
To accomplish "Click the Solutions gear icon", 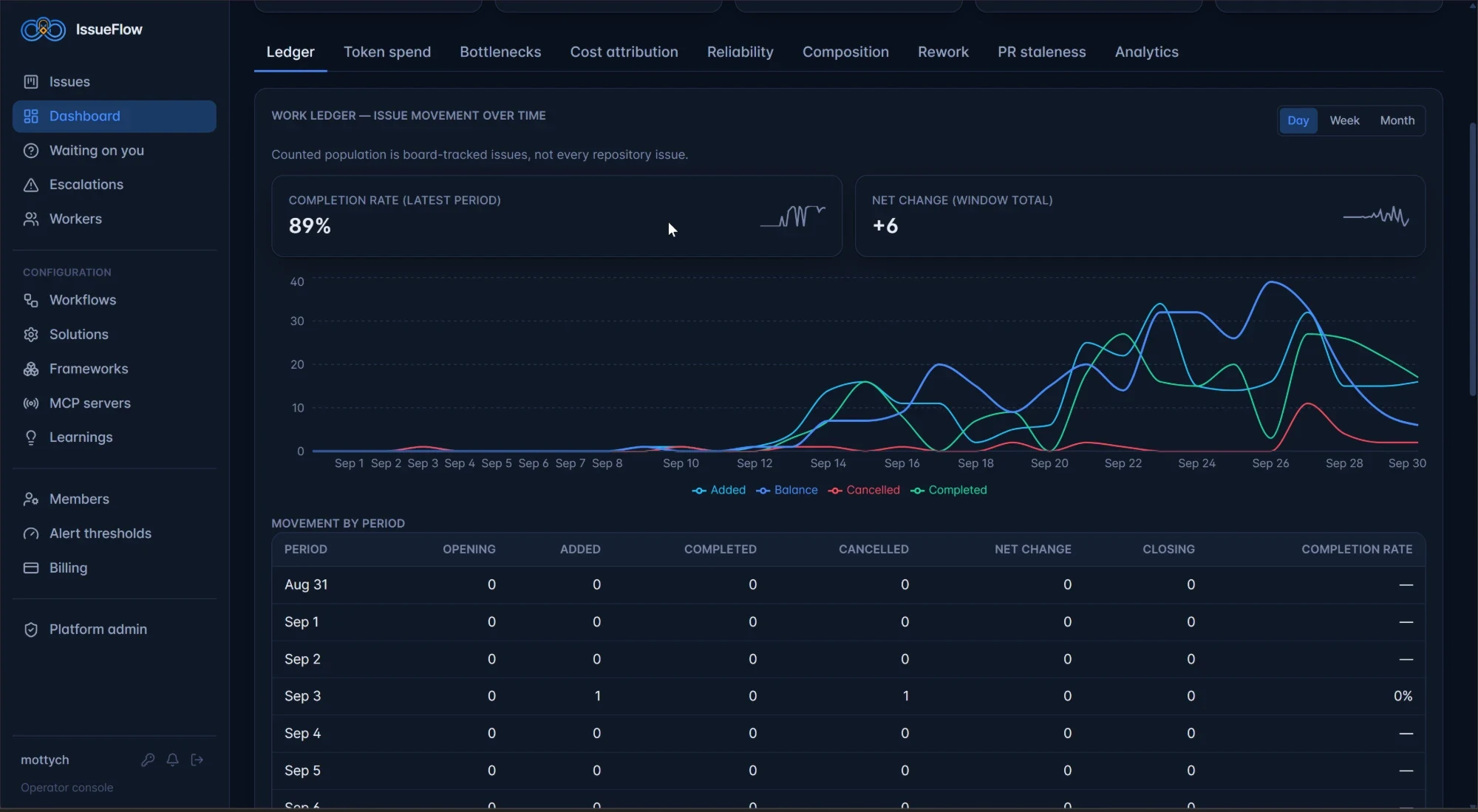I will click(31, 335).
